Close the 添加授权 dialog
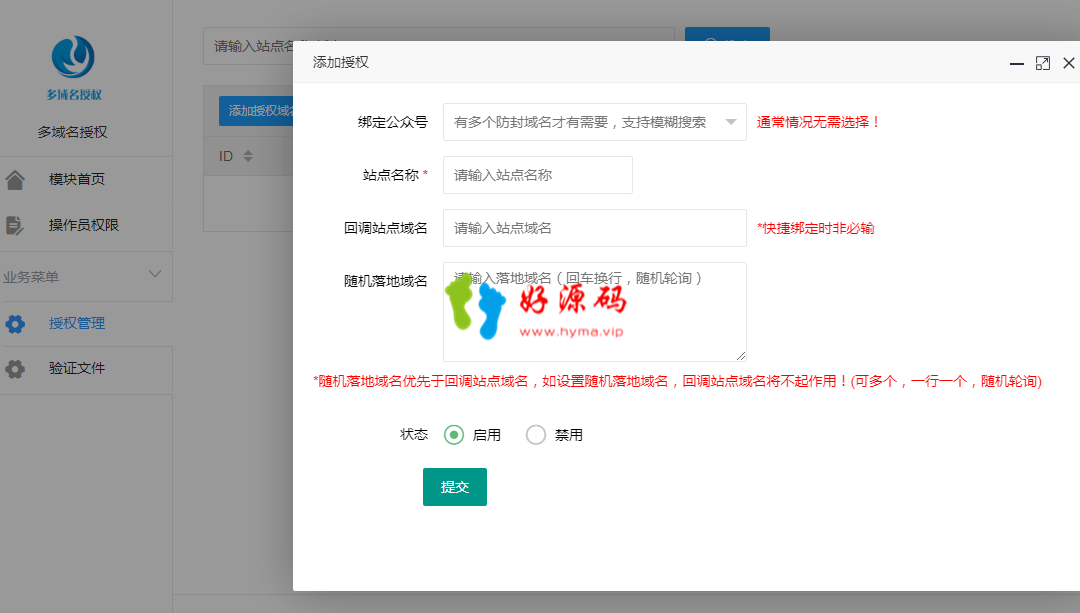This screenshot has height=613, width=1080. [x=1069, y=63]
